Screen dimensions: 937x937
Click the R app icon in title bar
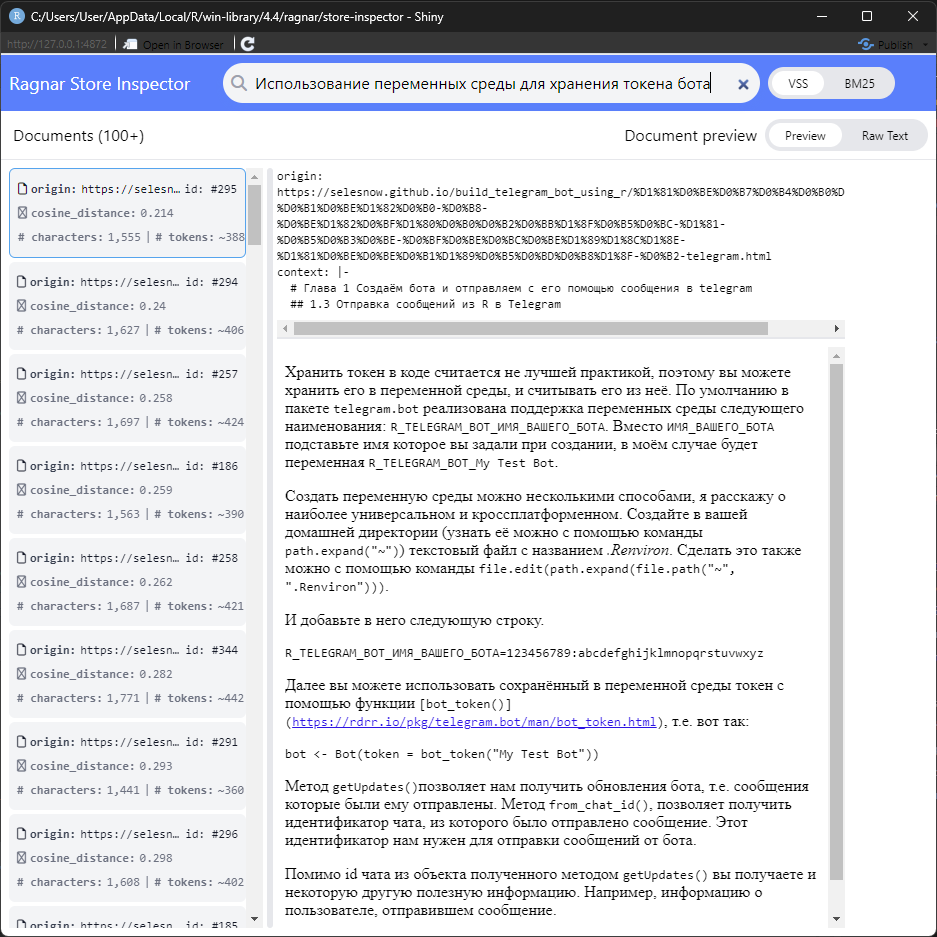[x=16, y=16]
